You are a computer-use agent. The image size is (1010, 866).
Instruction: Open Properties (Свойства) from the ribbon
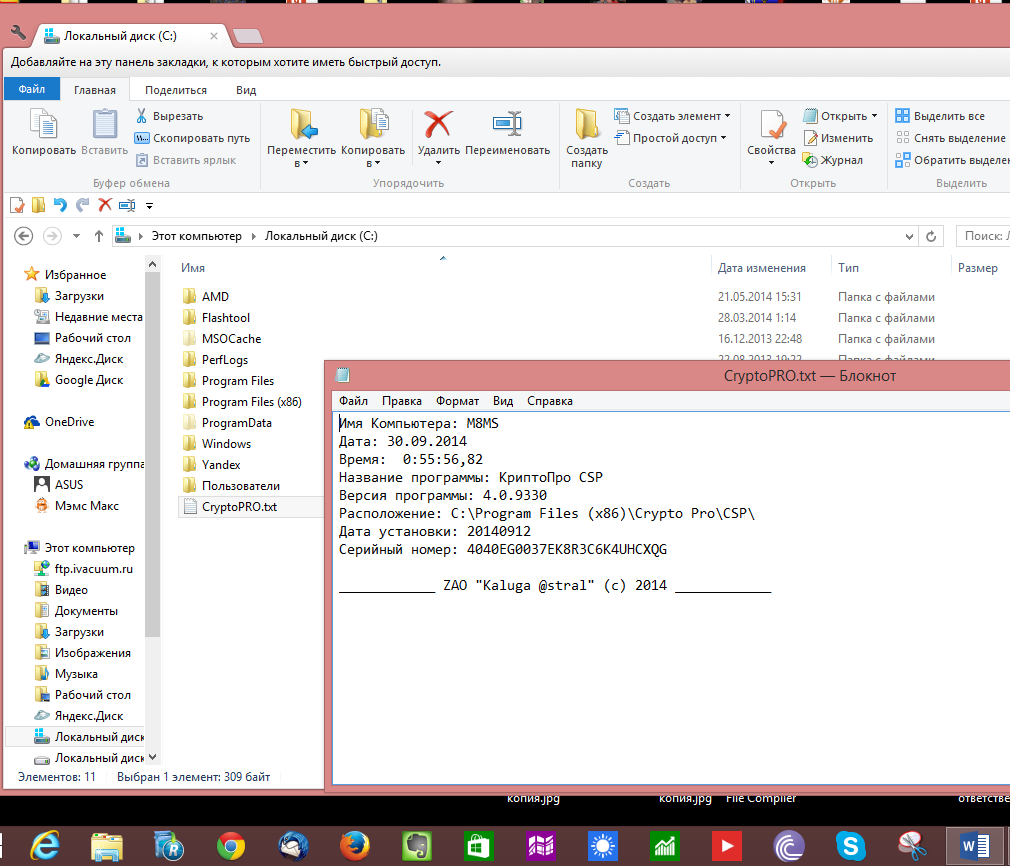click(771, 126)
